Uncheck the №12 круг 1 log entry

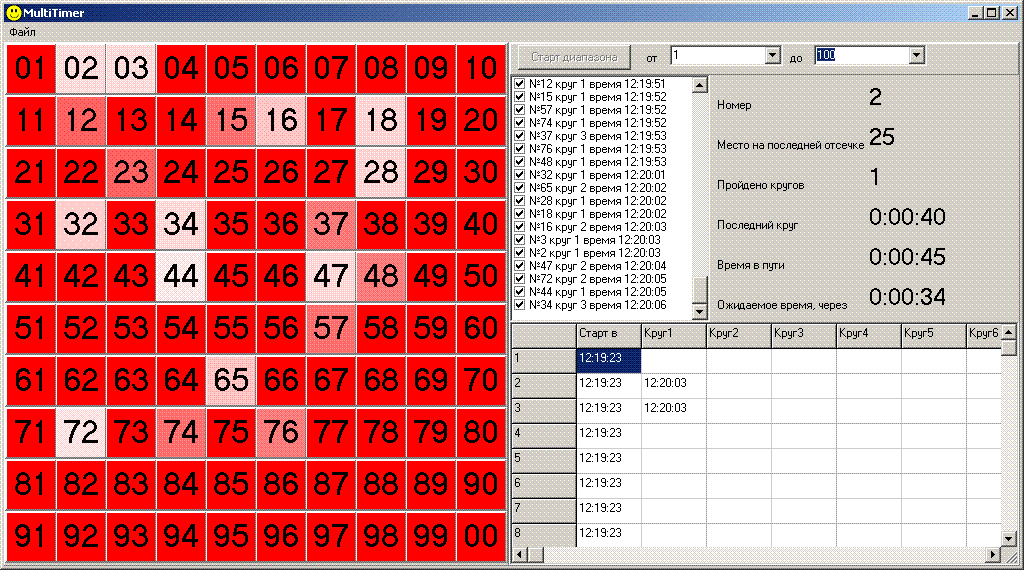click(520, 84)
